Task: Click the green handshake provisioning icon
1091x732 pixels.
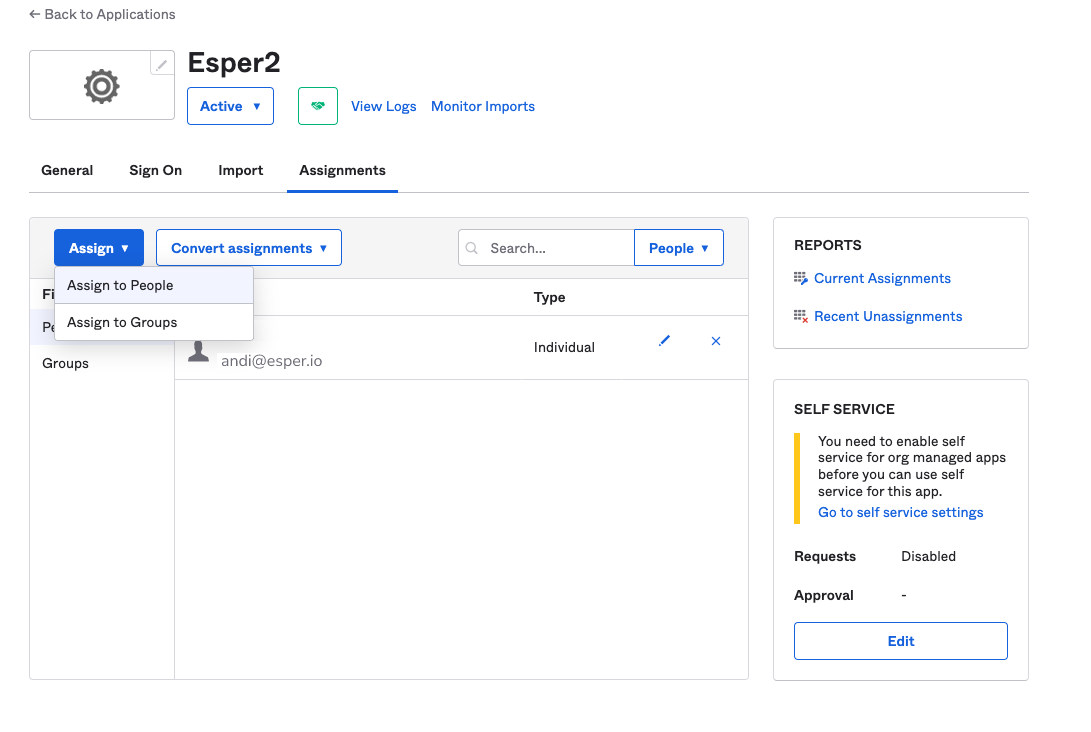Action: click(x=318, y=106)
